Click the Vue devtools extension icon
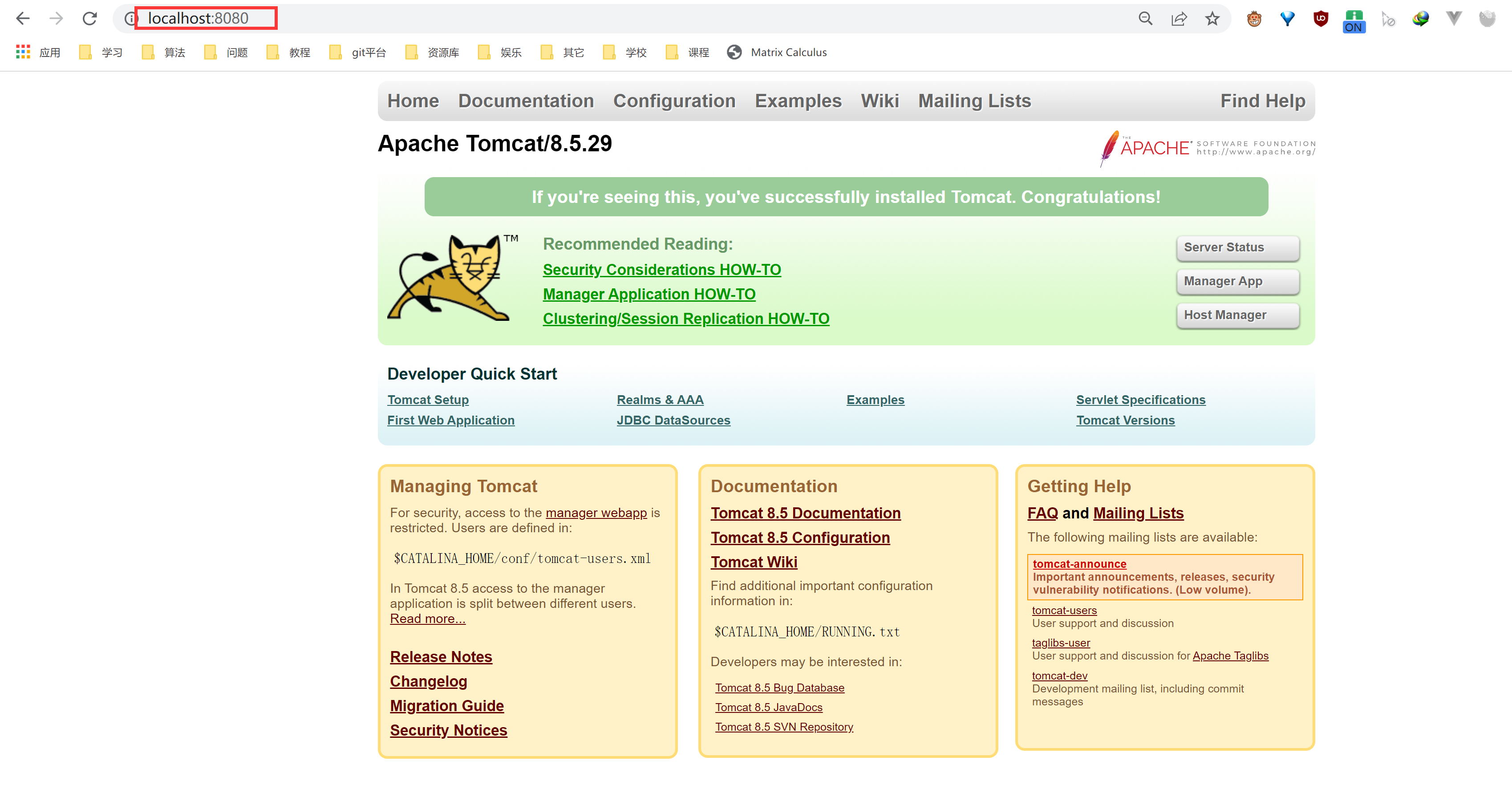This screenshot has height=785, width=1512. pos(1454,19)
